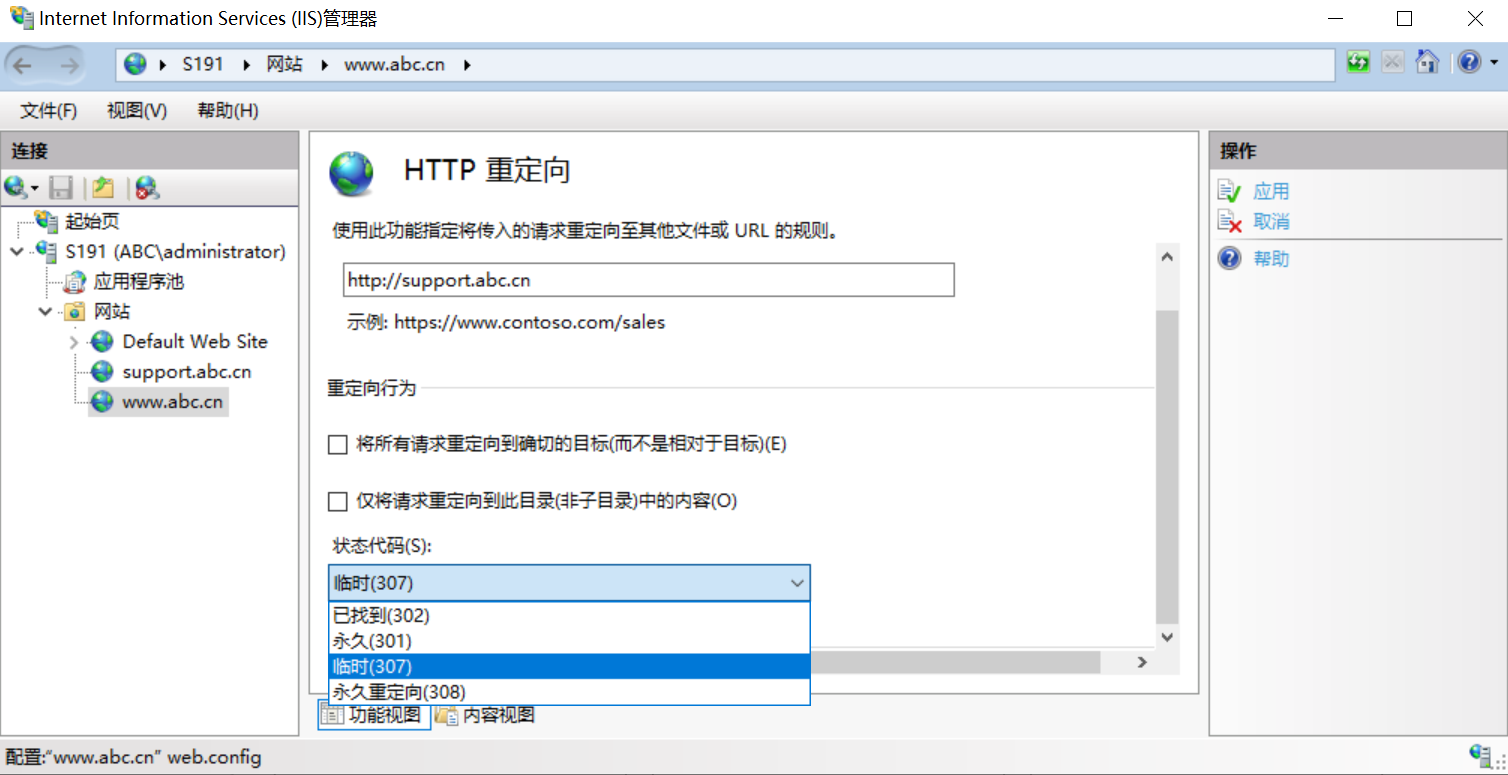Switch to 内容视图 content view tab

(x=485, y=715)
